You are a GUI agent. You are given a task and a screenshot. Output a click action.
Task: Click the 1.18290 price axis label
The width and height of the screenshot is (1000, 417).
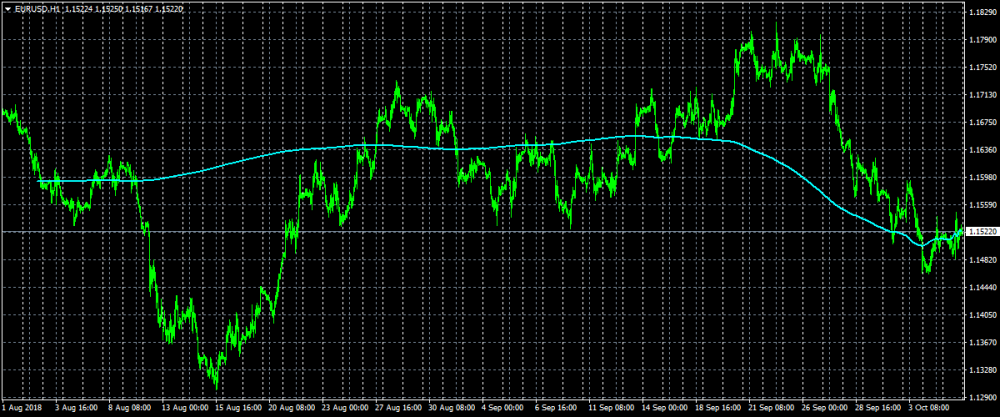(x=982, y=12)
